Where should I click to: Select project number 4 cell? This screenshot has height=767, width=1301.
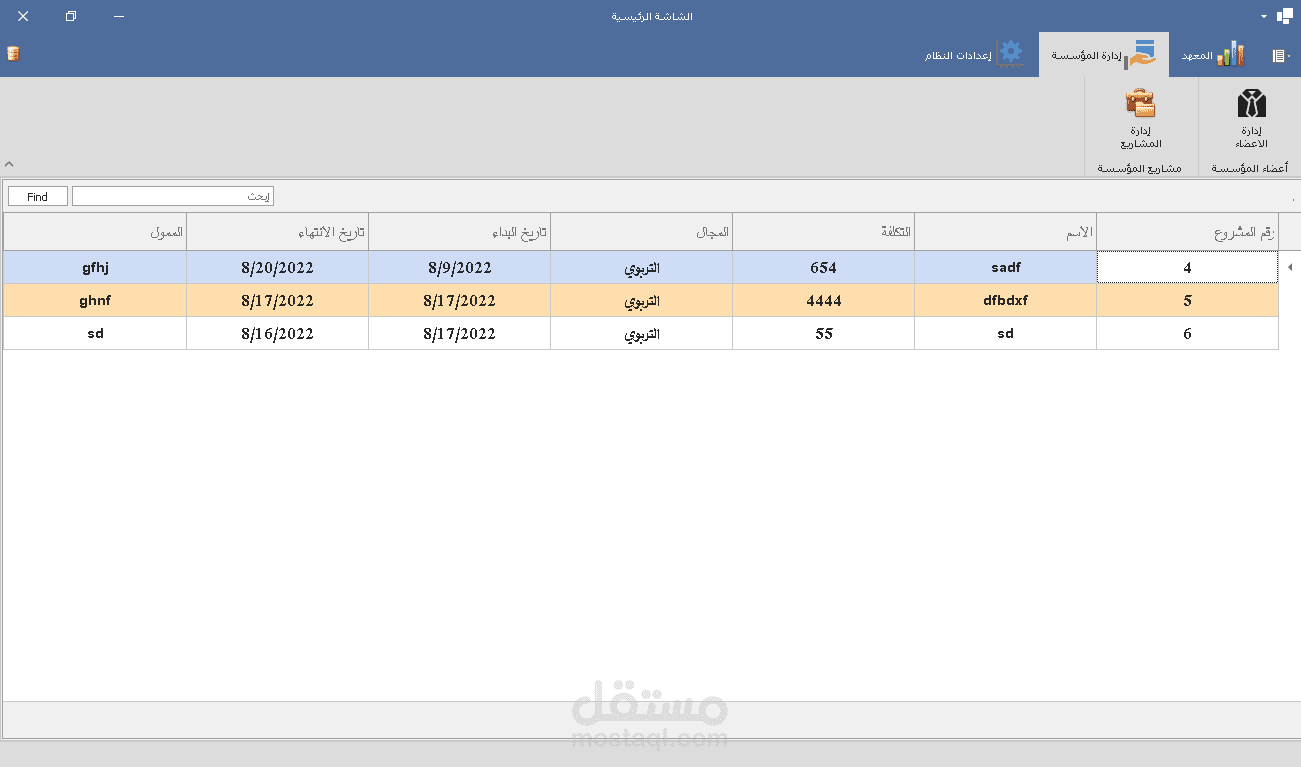[x=1187, y=268]
